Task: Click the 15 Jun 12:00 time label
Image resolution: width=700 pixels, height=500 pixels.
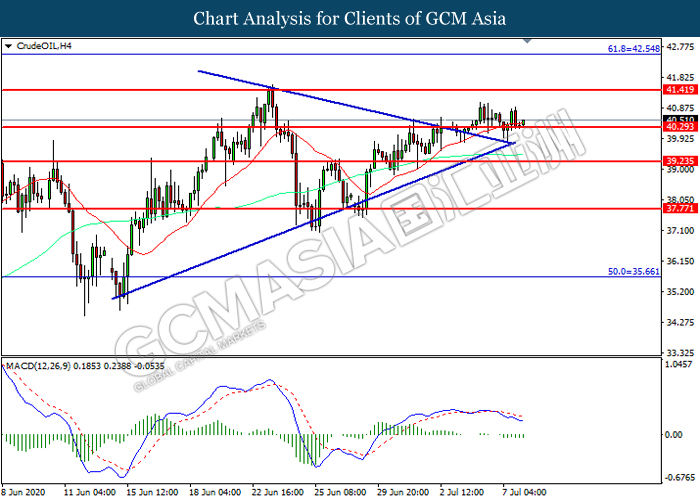Action: pyautogui.click(x=152, y=492)
